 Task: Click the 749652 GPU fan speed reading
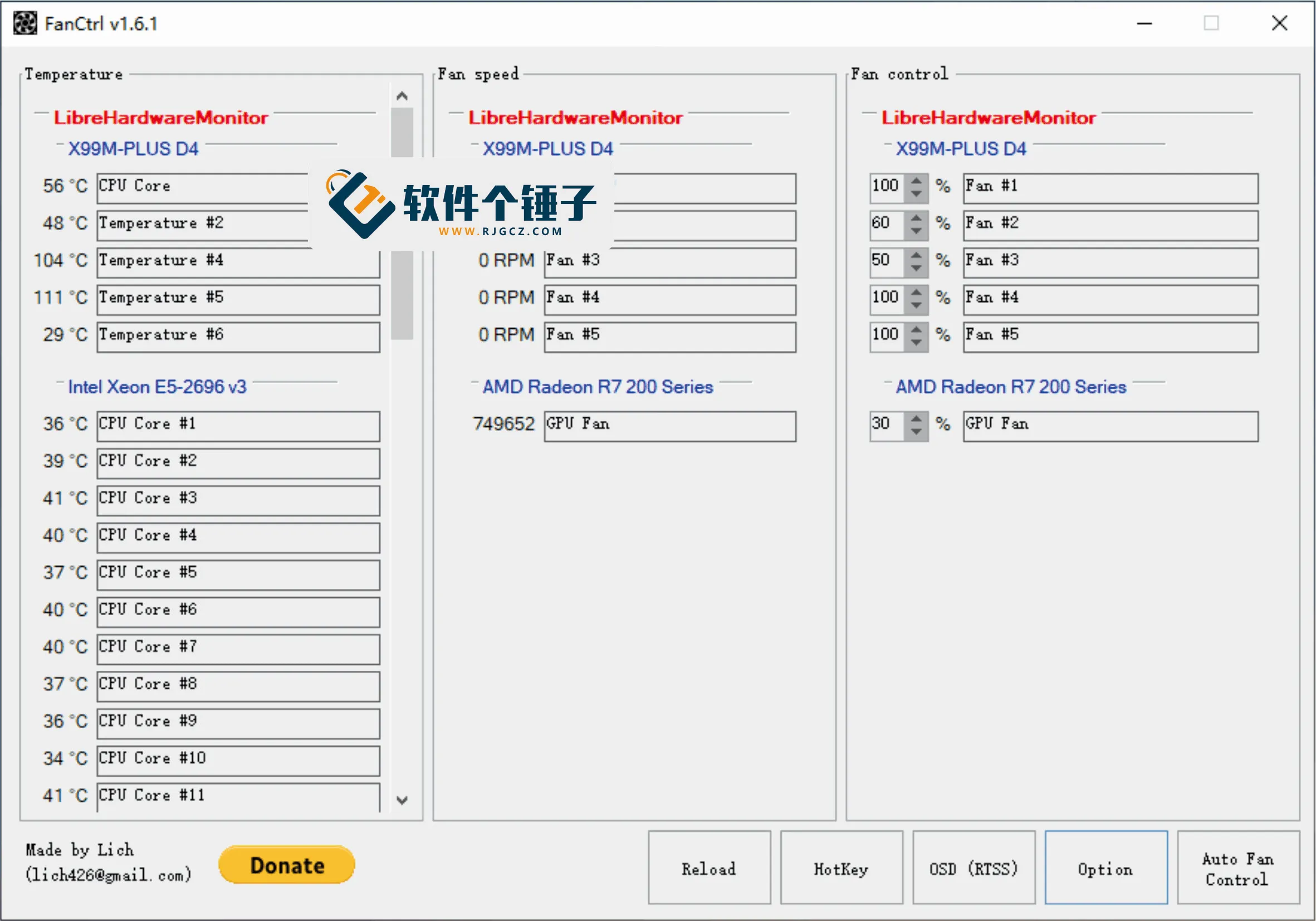(x=504, y=424)
